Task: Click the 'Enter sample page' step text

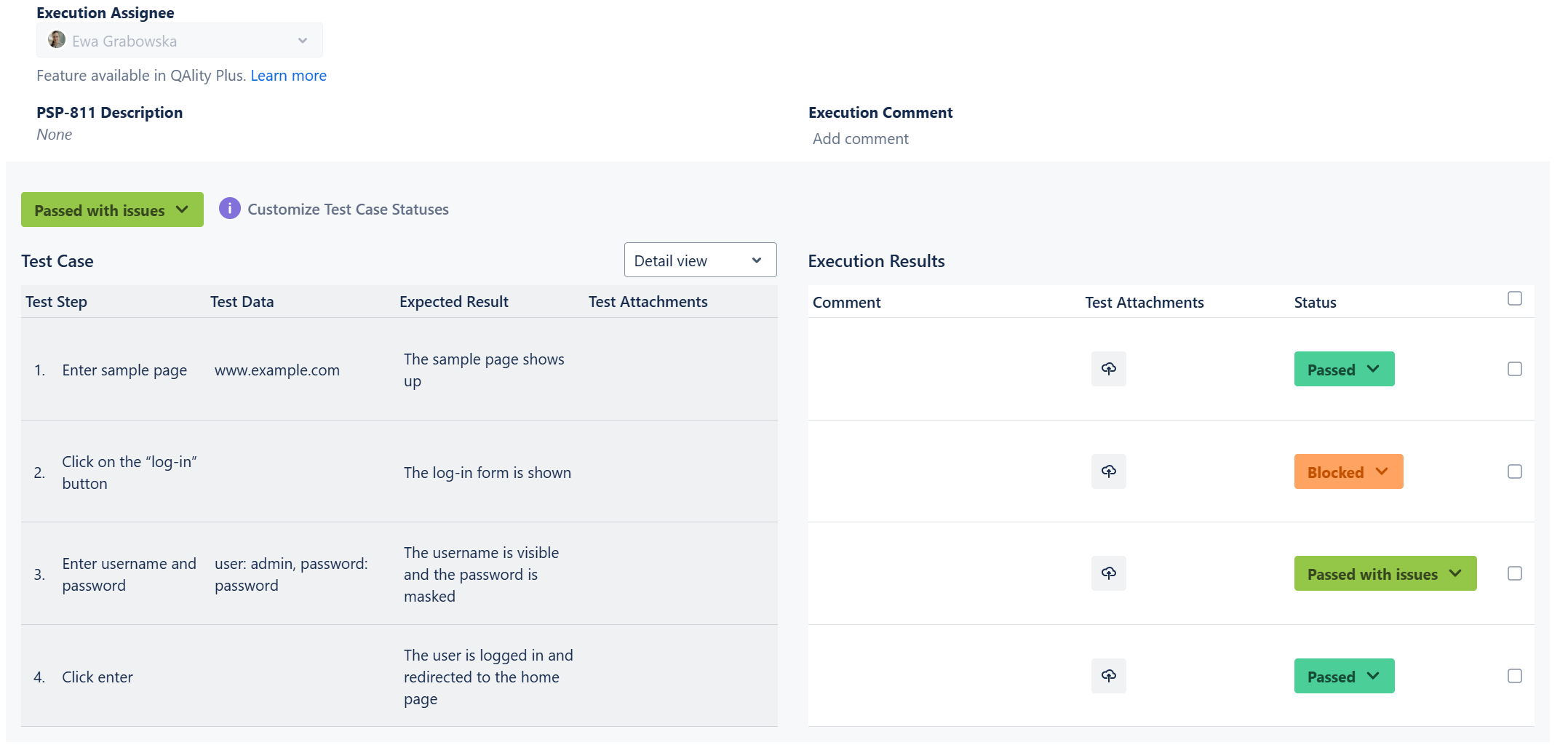Action: point(124,370)
